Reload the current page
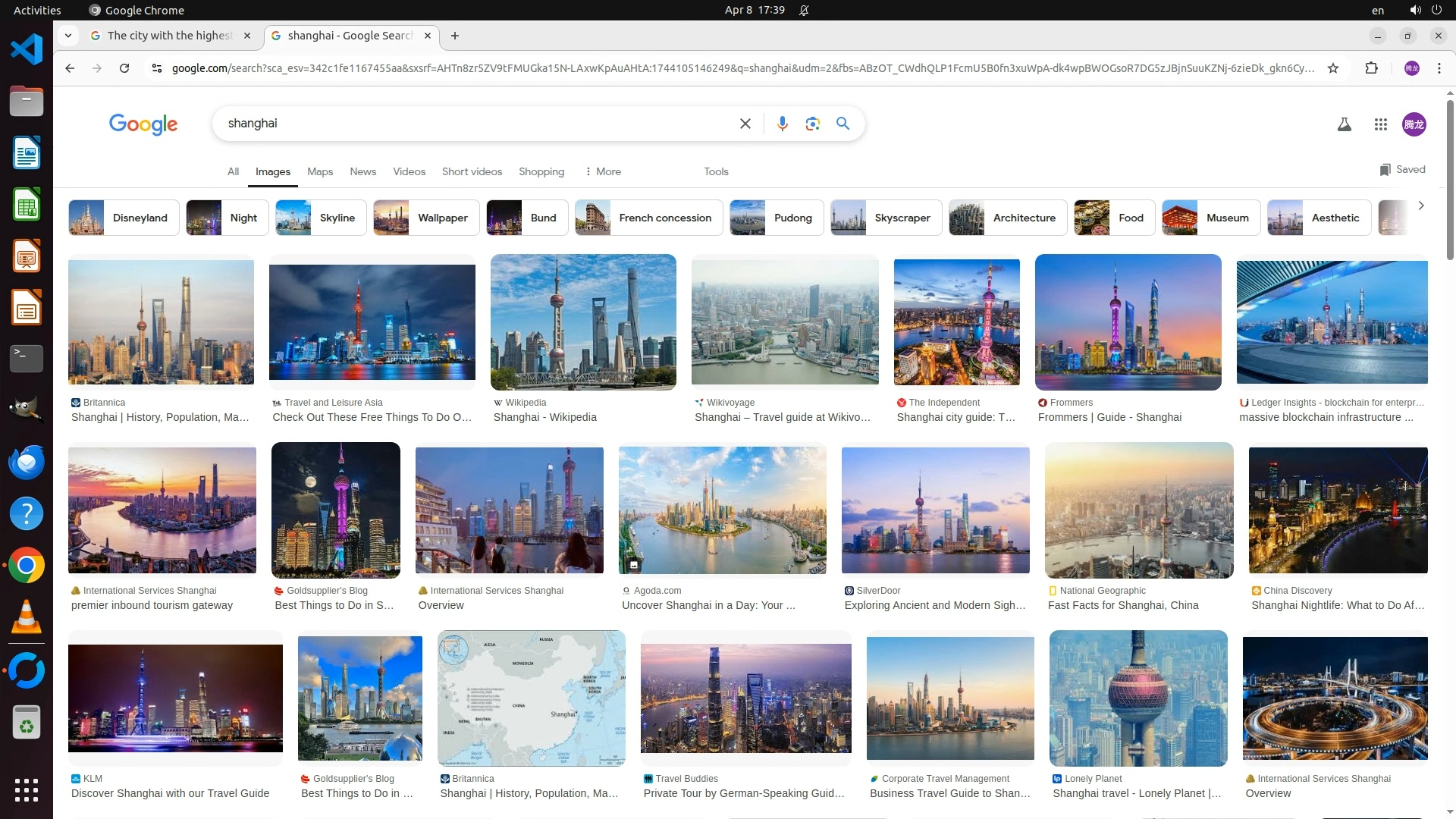 pos(124,68)
